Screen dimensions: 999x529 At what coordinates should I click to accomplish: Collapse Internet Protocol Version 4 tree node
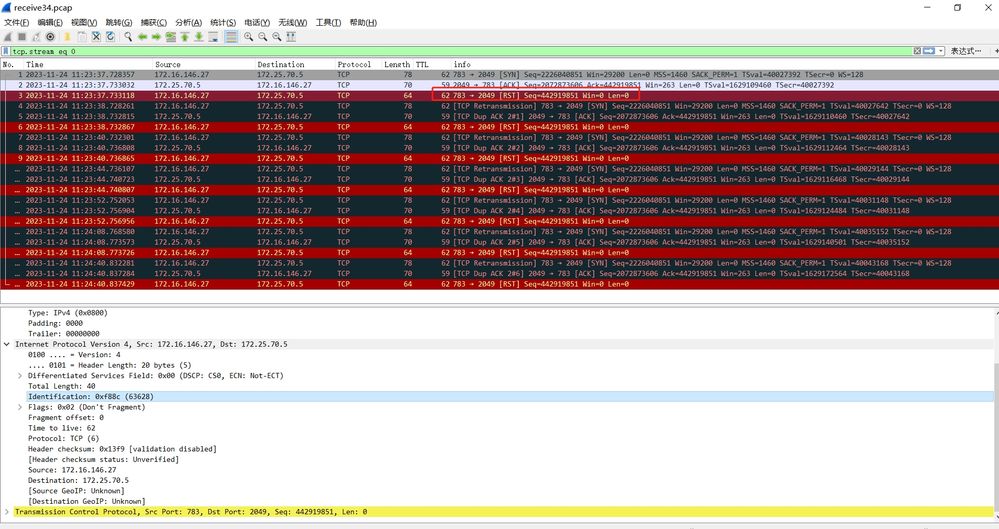coord(6,344)
